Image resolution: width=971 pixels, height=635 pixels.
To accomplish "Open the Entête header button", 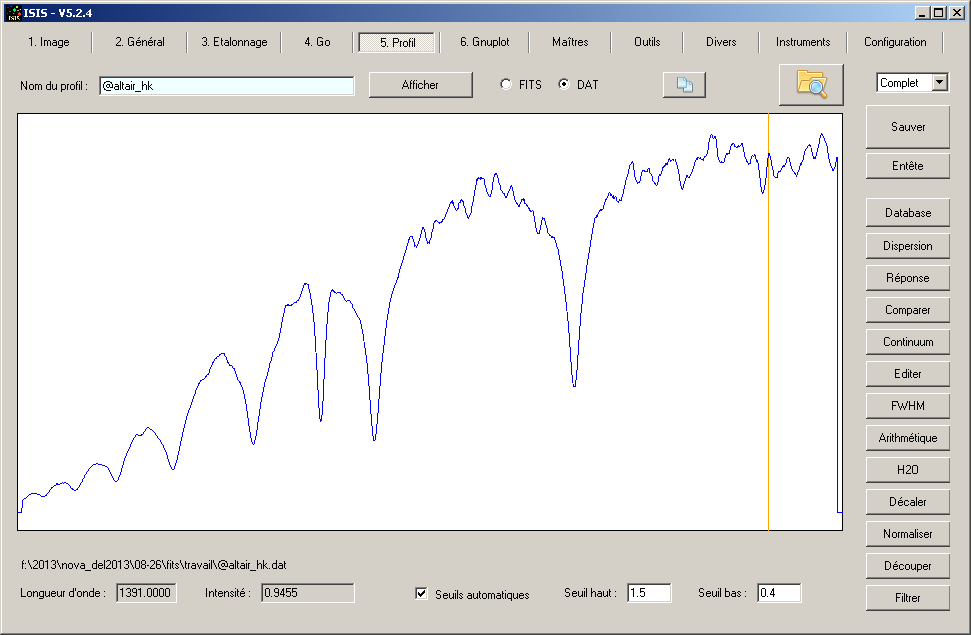I will click(x=907, y=166).
